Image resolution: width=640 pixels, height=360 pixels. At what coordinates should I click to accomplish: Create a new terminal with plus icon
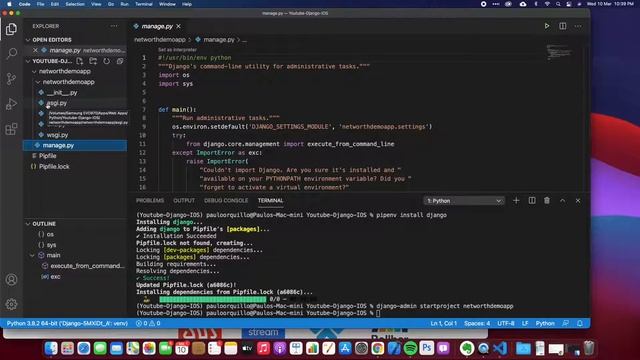coord(516,200)
